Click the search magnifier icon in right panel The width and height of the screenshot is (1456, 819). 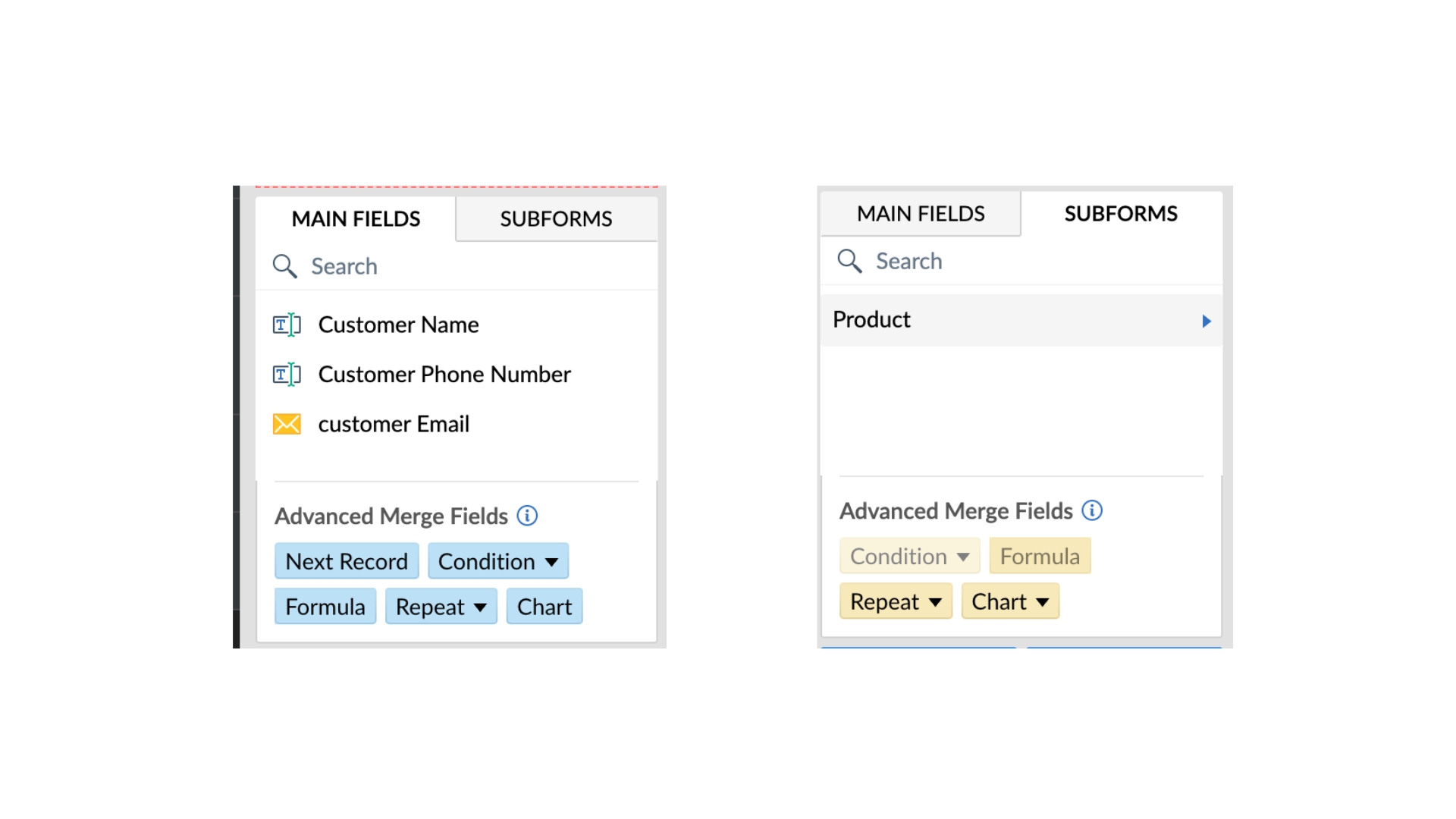(x=849, y=261)
